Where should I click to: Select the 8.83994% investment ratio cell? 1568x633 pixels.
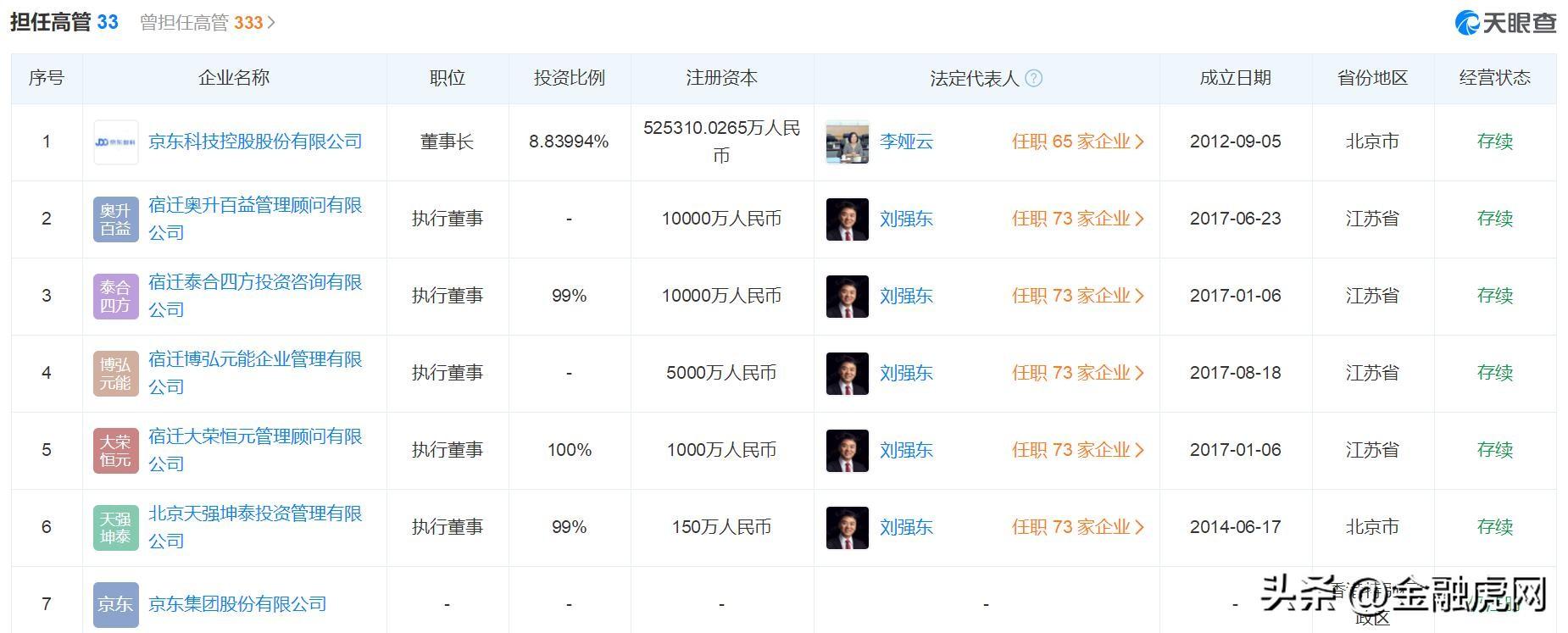click(570, 142)
